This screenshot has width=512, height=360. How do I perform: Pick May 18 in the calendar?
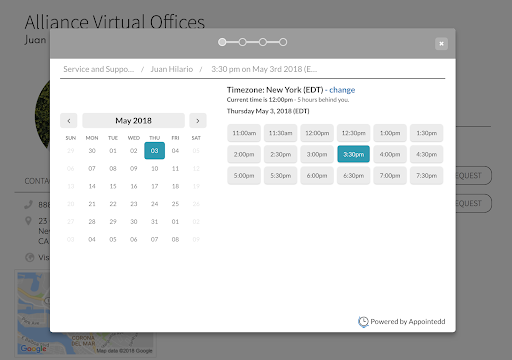(x=175, y=186)
